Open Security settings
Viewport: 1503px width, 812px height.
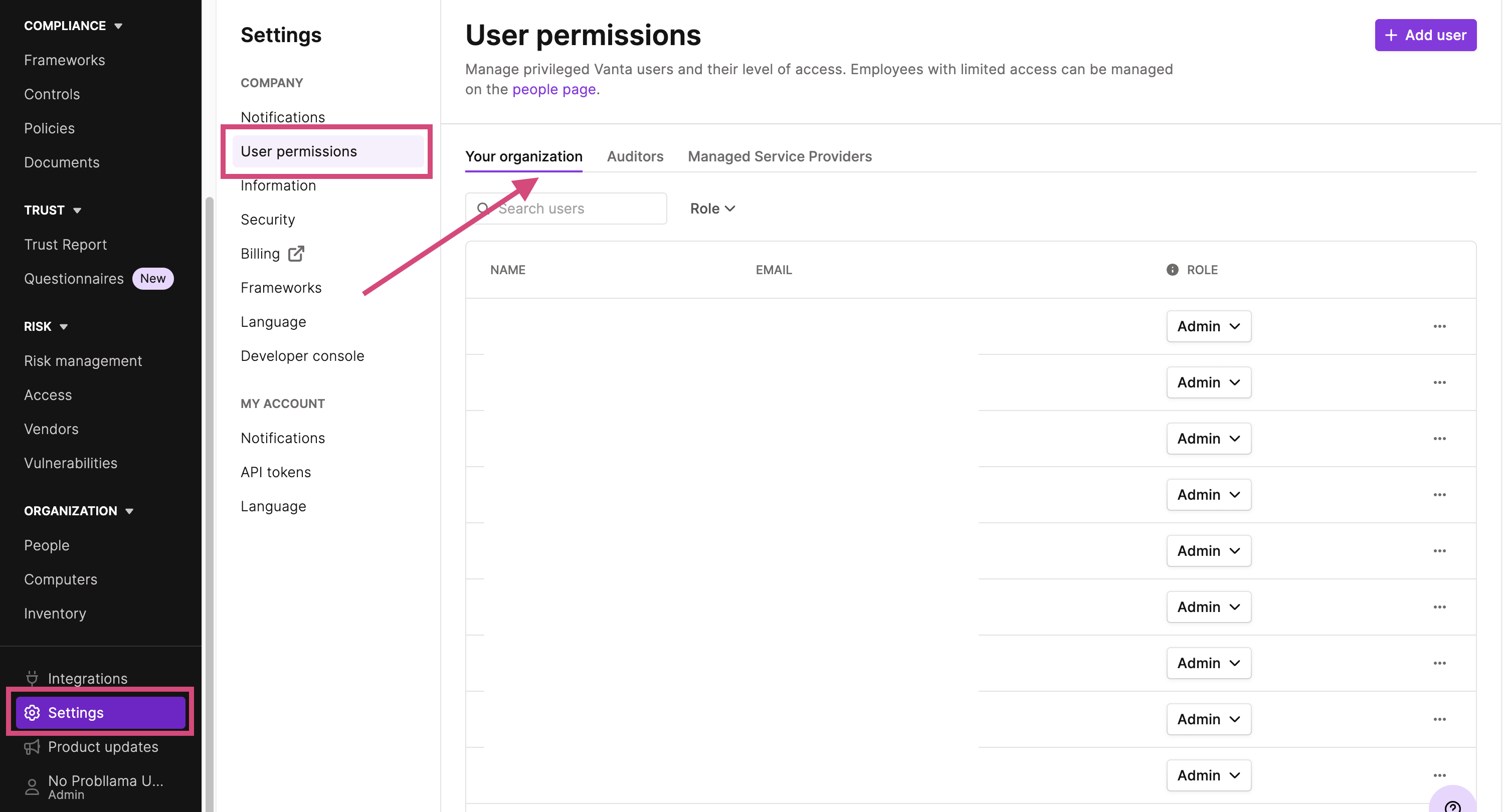[x=268, y=220]
